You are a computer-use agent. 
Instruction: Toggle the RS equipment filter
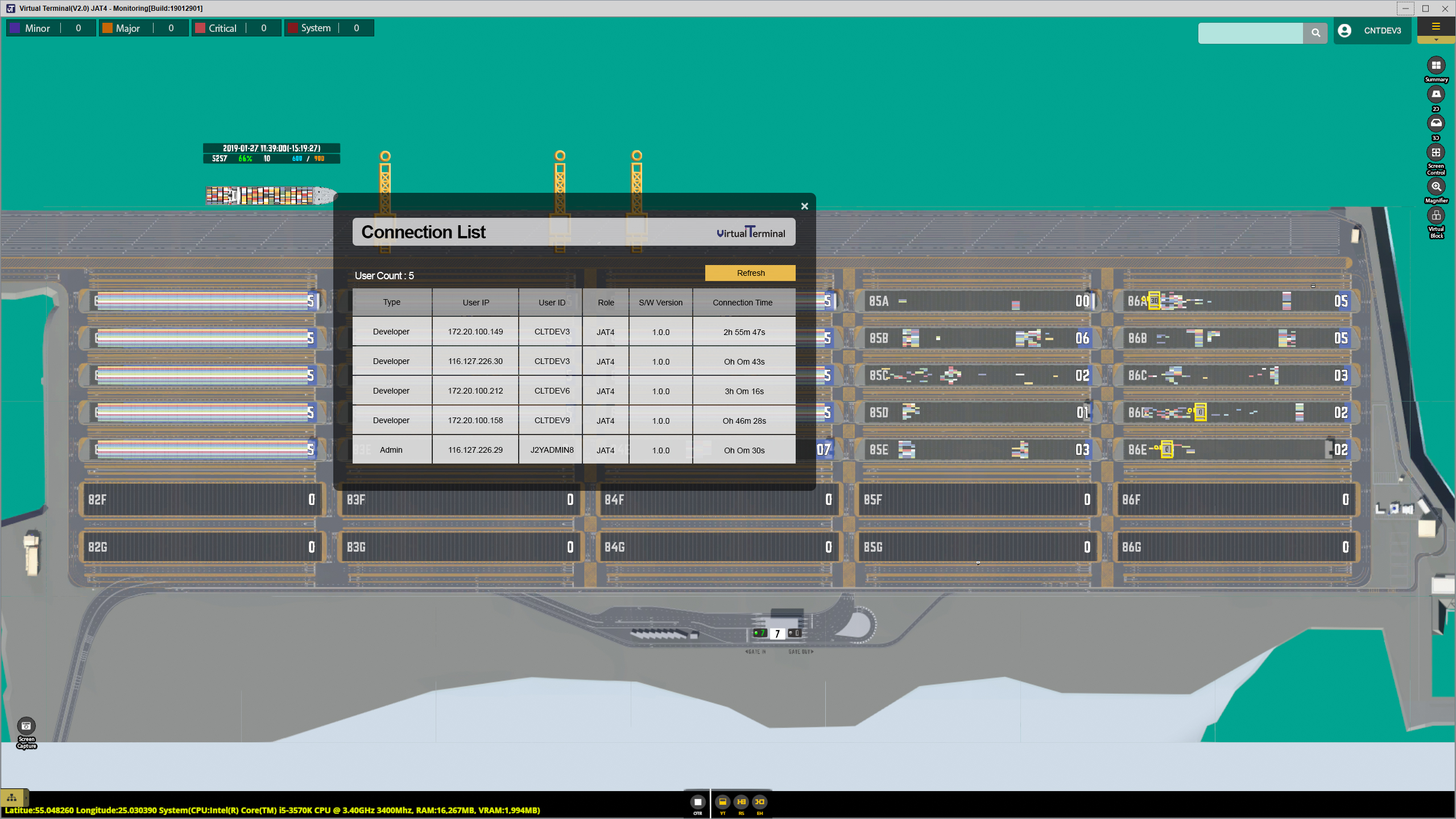(x=741, y=802)
